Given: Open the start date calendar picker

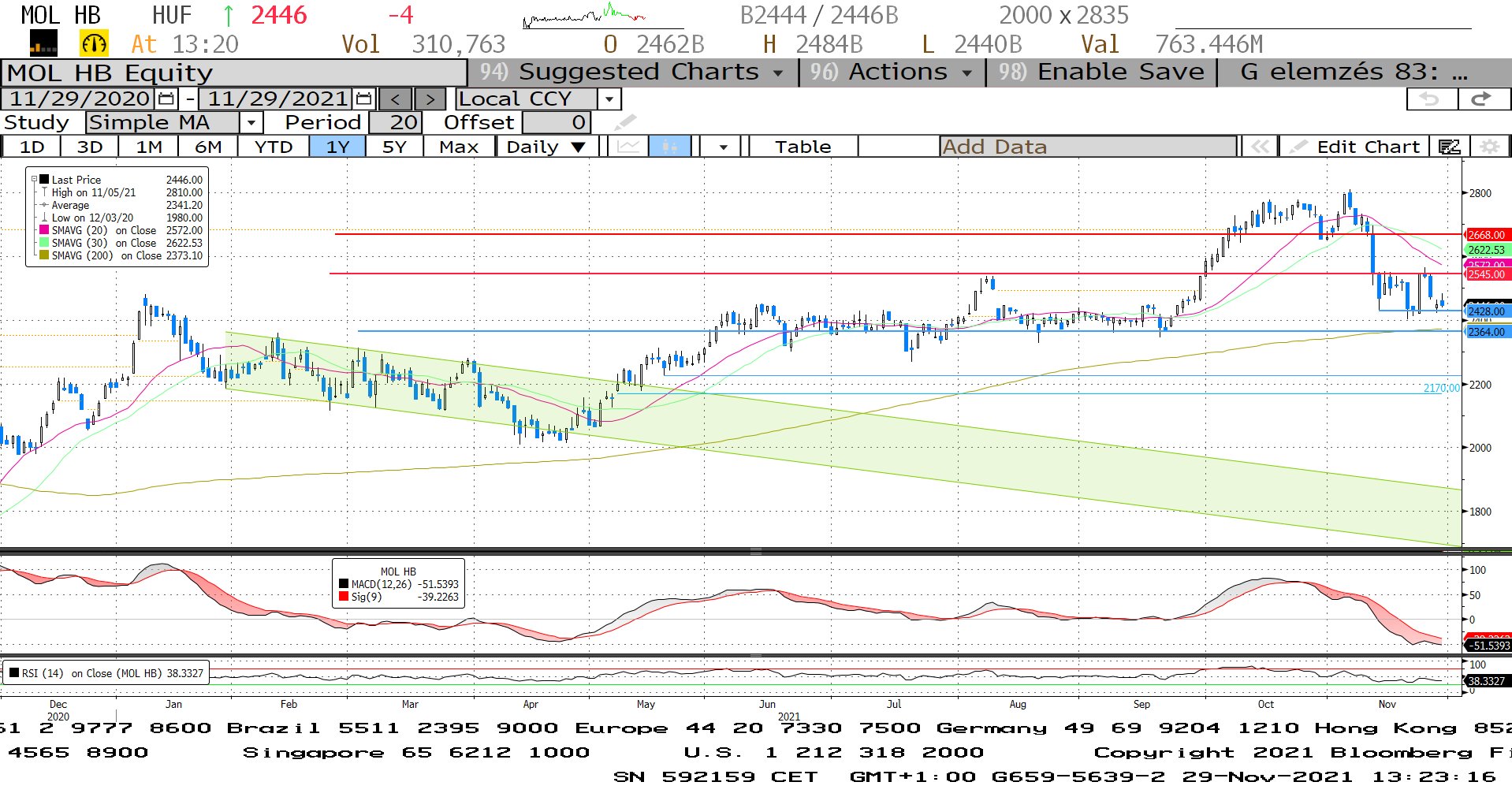Looking at the screenshot, I should 166,99.
